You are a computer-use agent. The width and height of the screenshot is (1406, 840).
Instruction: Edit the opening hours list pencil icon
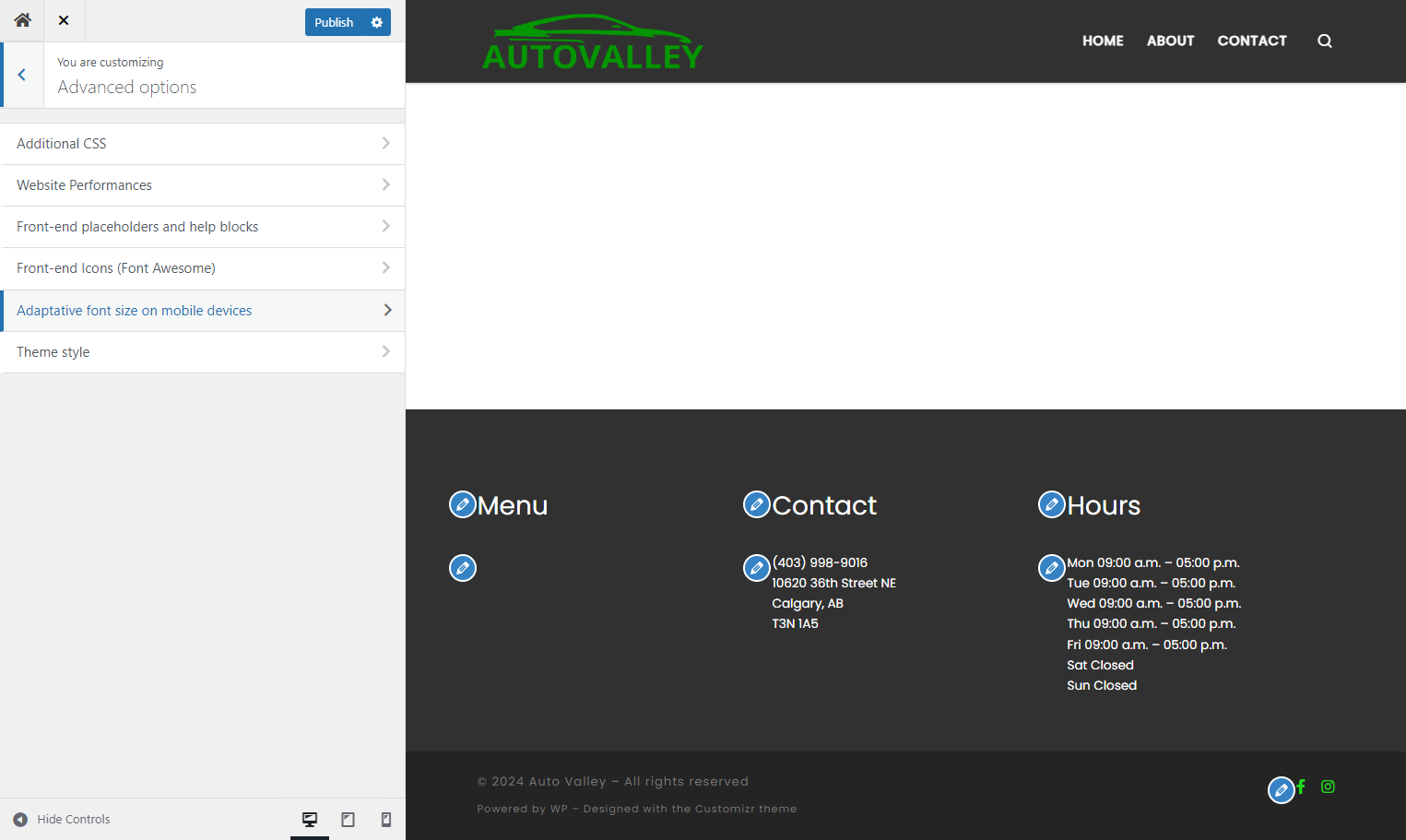coord(1052,568)
